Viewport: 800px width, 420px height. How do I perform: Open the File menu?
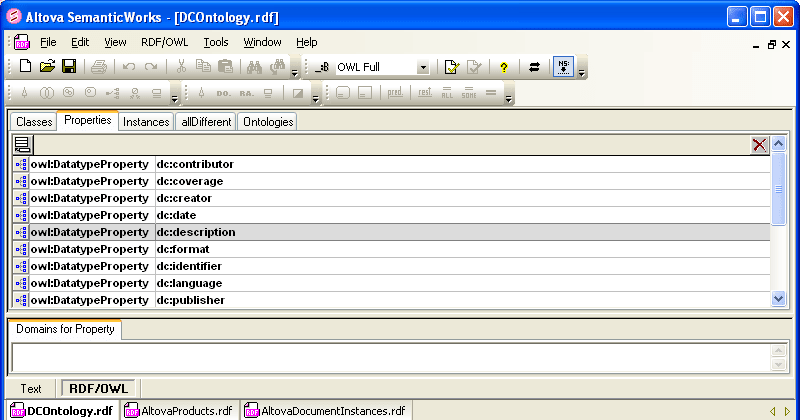click(48, 42)
